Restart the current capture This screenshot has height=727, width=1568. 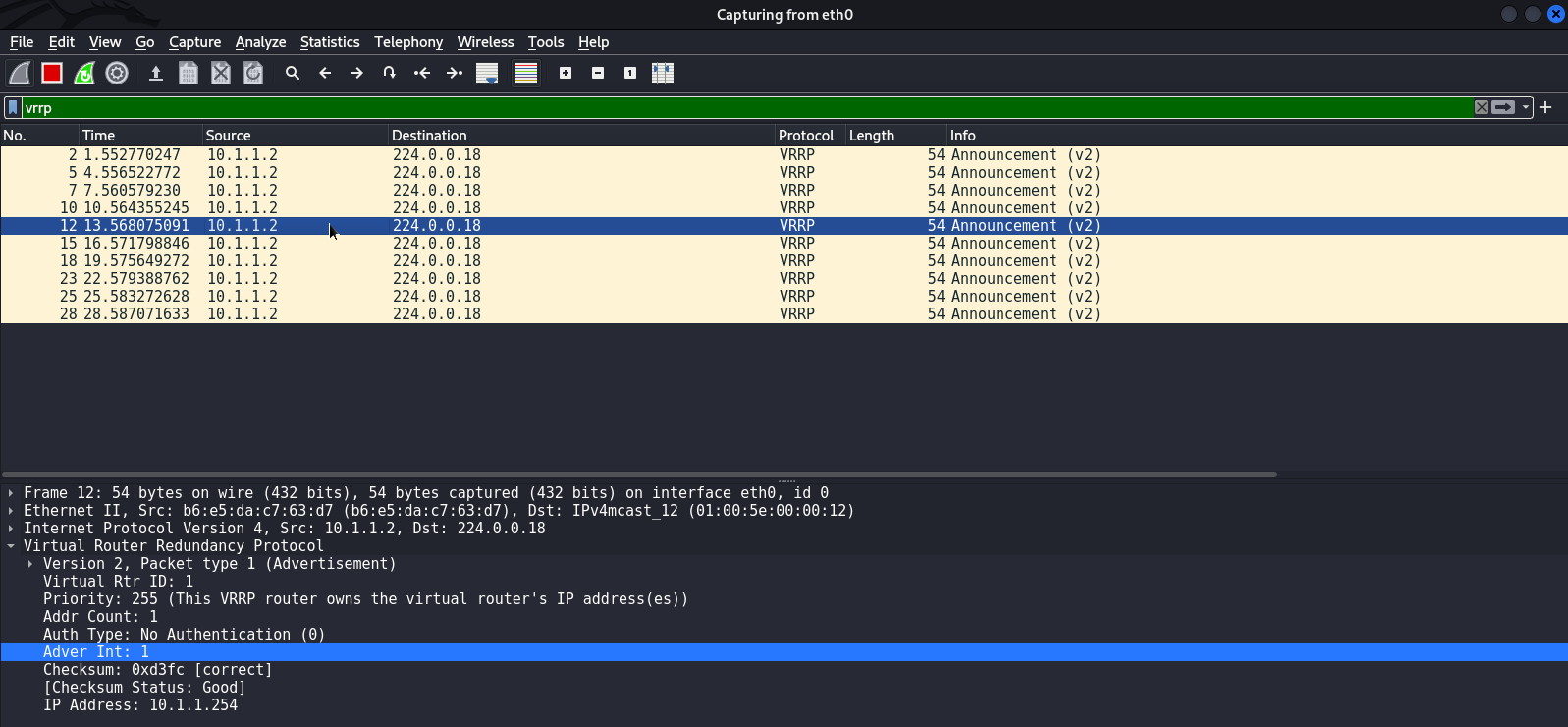click(x=84, y=73)
